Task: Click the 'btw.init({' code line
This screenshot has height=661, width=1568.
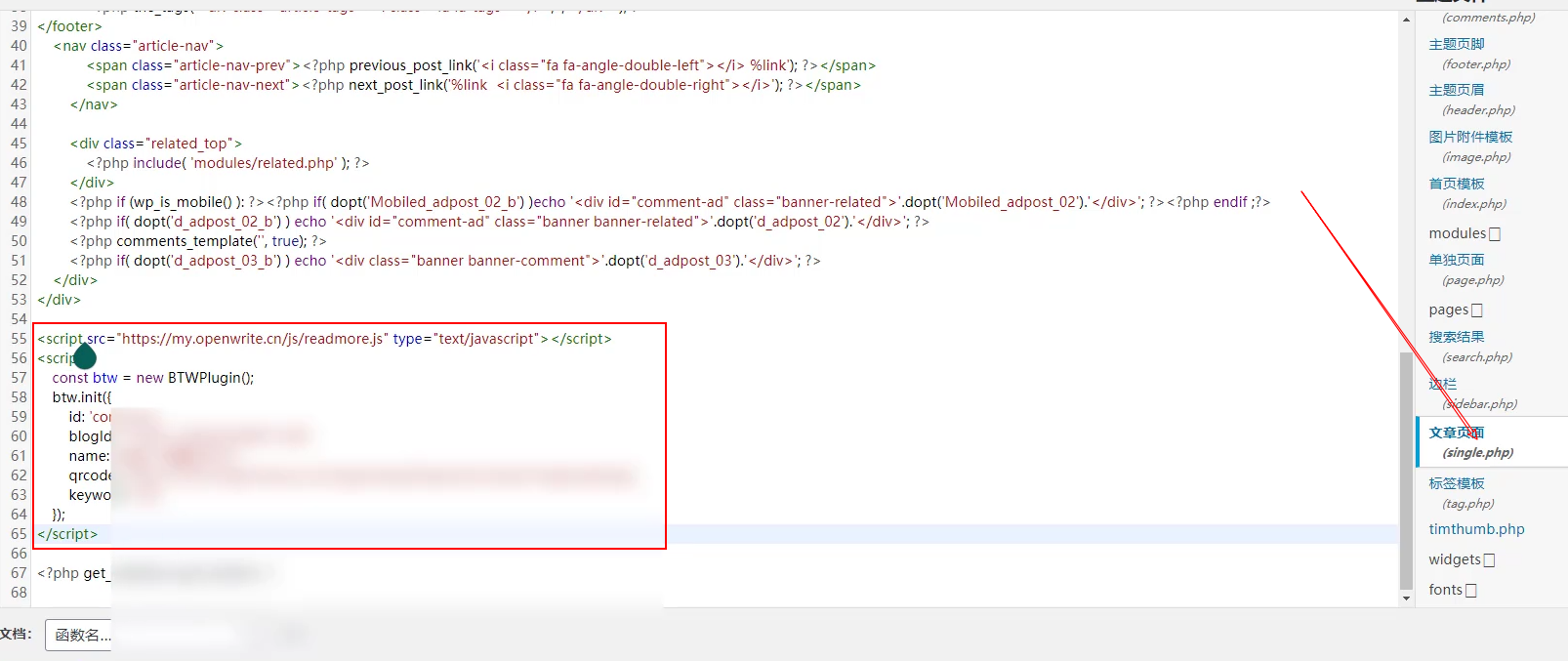Action: coord(82,397)
